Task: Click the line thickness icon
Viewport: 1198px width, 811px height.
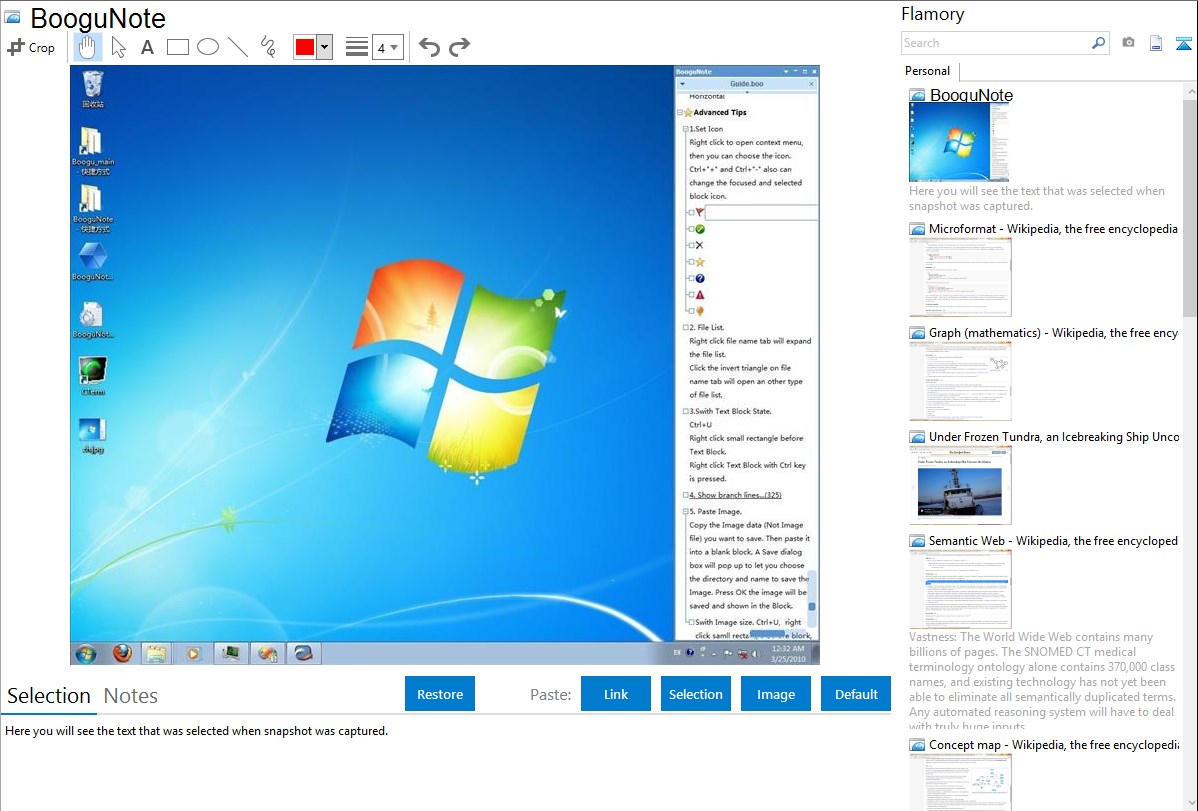Action: pos(357,47)
